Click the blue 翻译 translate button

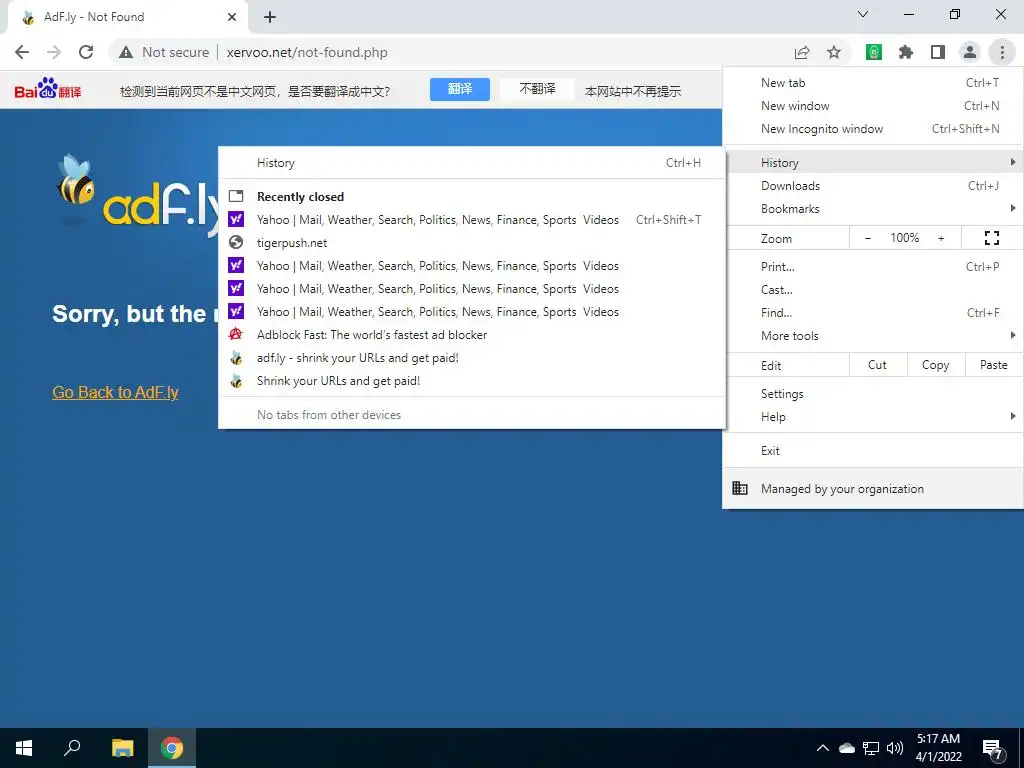coord(460,89)
